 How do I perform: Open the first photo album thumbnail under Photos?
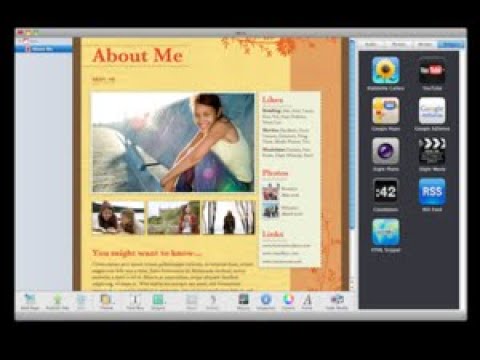pos(271,192)
